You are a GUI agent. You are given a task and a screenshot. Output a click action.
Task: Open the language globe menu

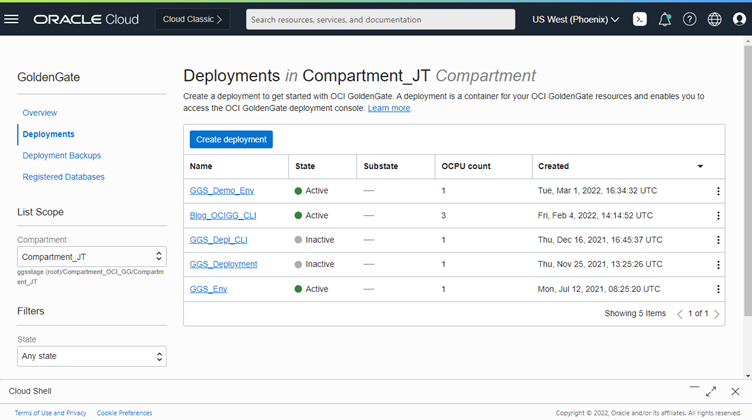pyautogui.click(x=714, y=19)
